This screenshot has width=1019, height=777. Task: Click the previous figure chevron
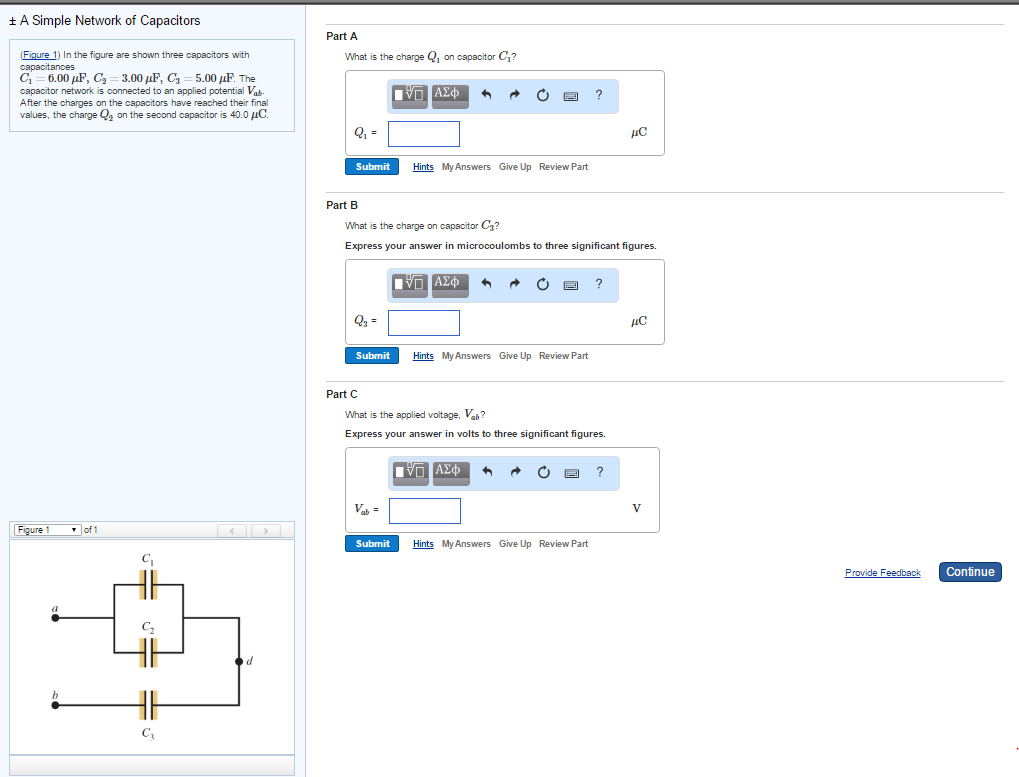click(232, 529)
